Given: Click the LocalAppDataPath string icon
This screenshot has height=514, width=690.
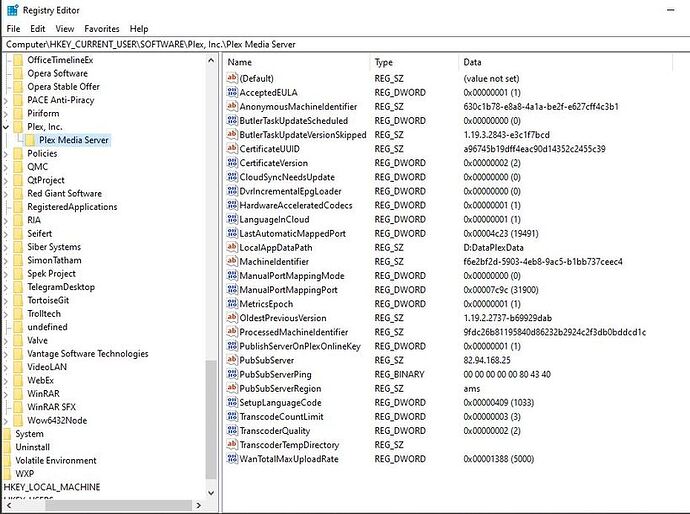Looking at the screenshot, I should (x=232, y=247).
